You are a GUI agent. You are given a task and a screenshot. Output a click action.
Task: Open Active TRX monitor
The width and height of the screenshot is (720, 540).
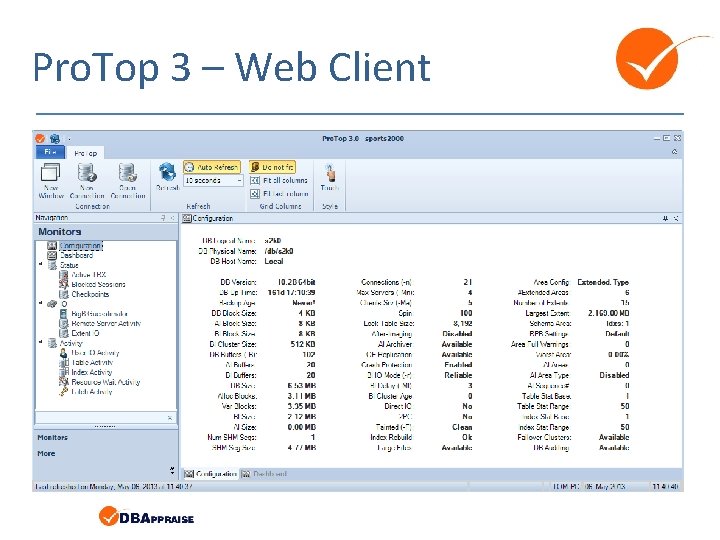coord(89,275)
